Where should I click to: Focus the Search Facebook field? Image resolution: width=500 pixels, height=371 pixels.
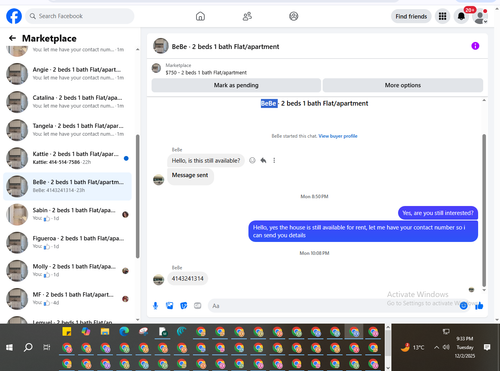click(80, 16)
